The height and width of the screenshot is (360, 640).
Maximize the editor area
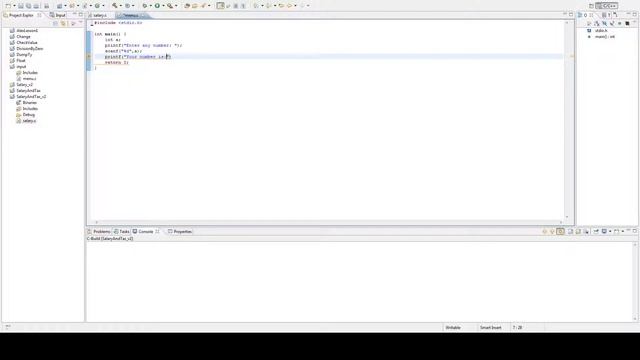(571, 14)
